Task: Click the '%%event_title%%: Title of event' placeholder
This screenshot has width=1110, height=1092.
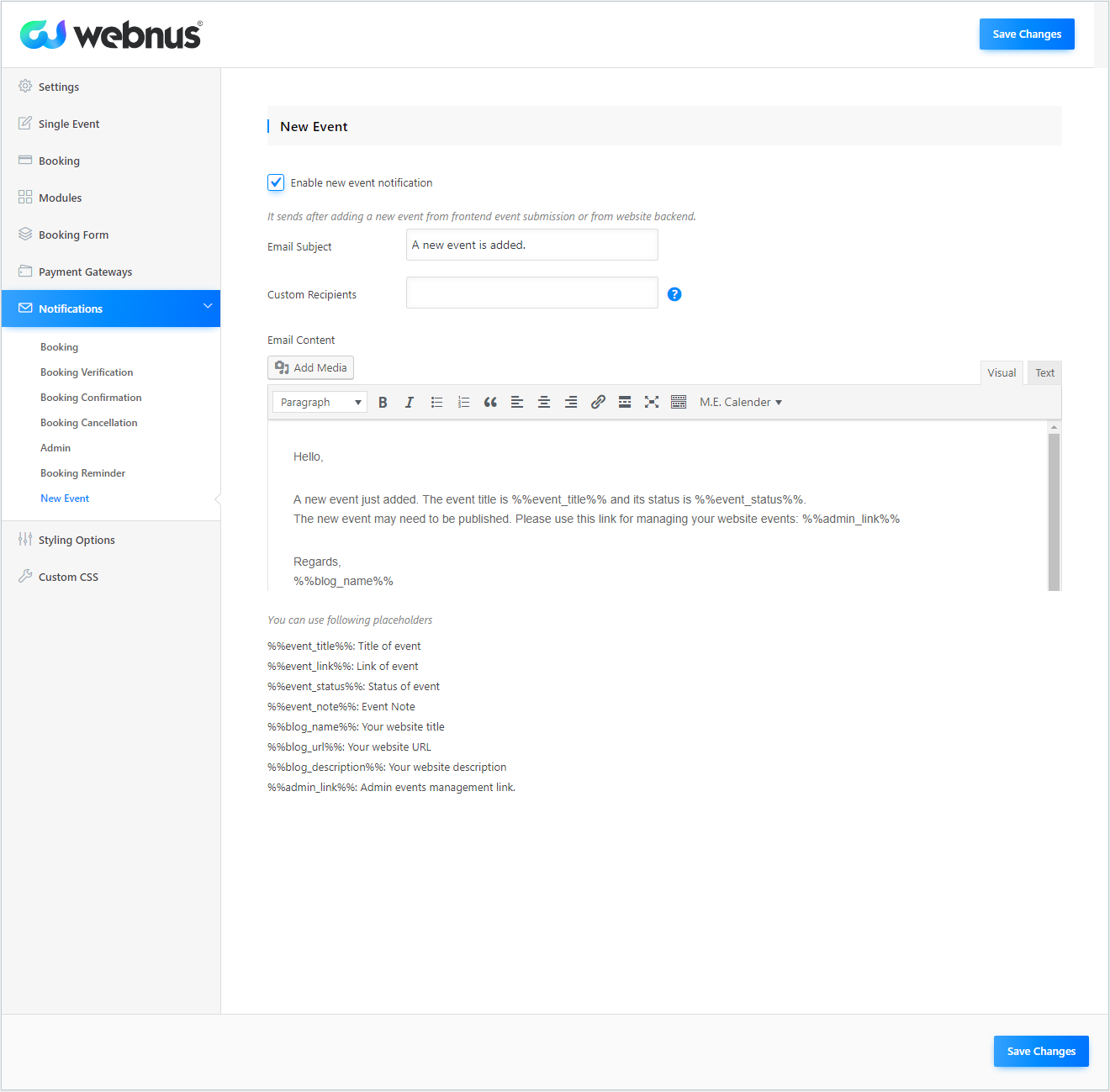Action: click(x=344, y=646)
